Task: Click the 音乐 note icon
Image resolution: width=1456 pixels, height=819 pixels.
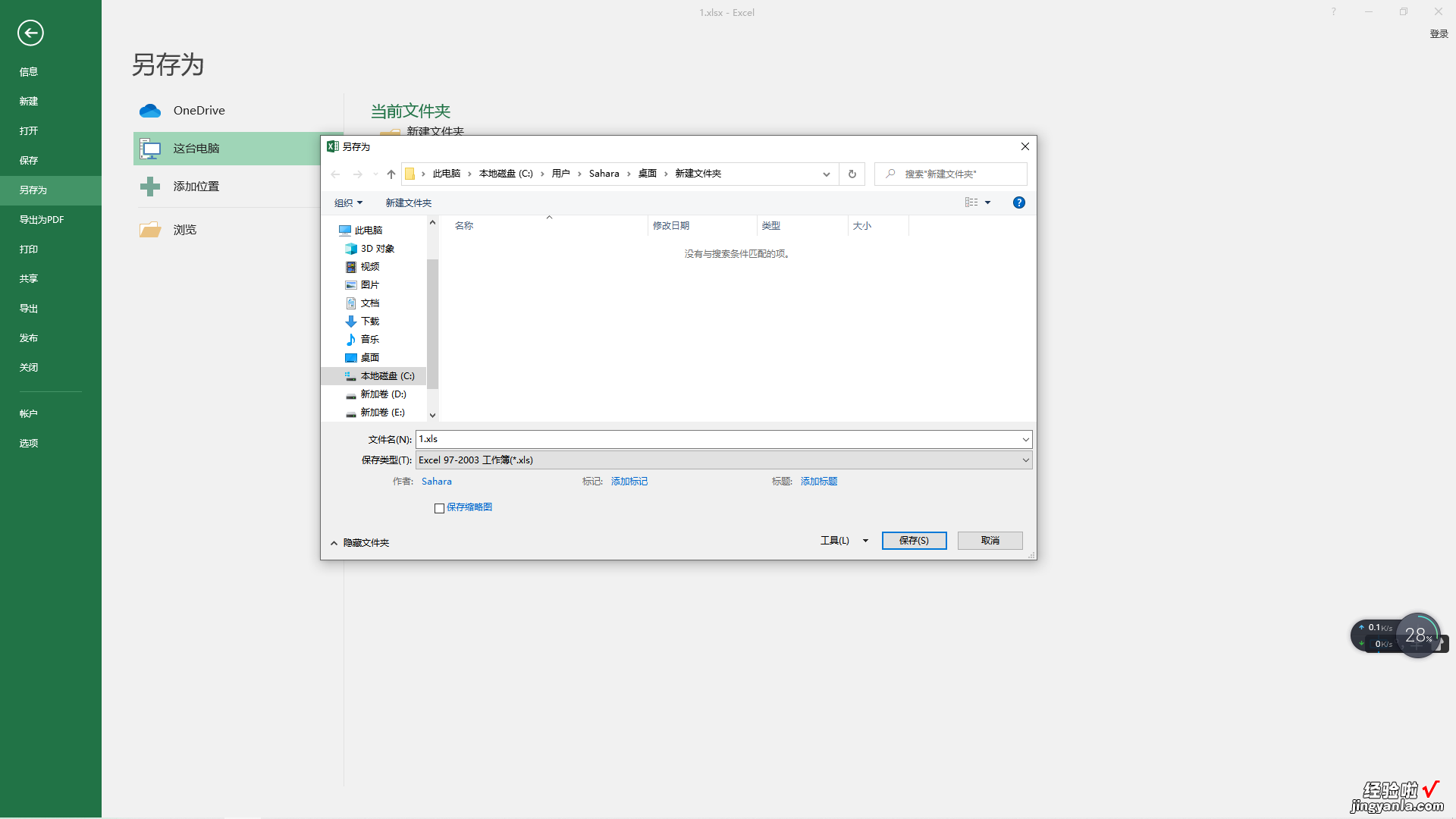Action: pyautogui.click(x=351, y=340)
